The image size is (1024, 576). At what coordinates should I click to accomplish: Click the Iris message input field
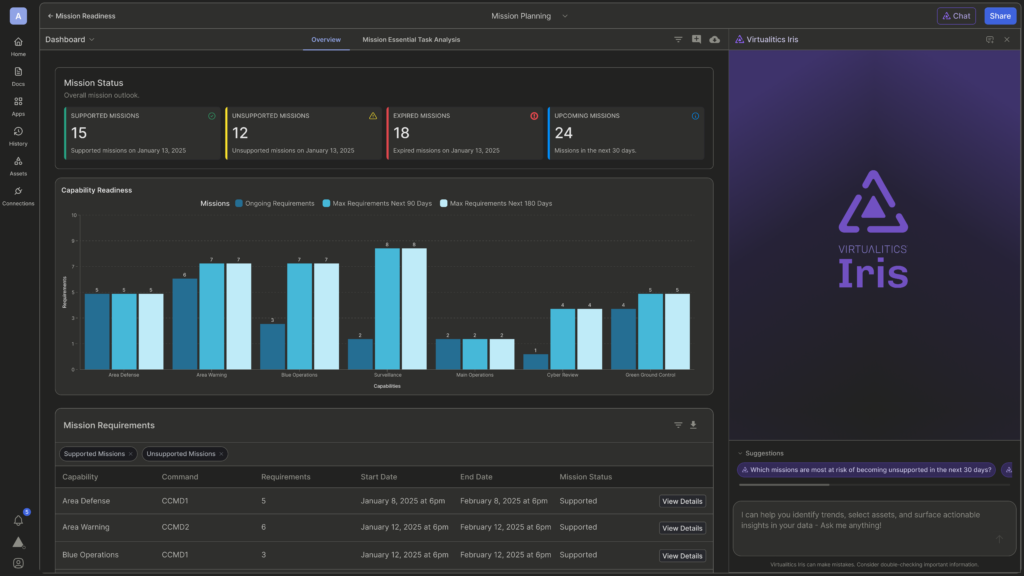(874, 528)
